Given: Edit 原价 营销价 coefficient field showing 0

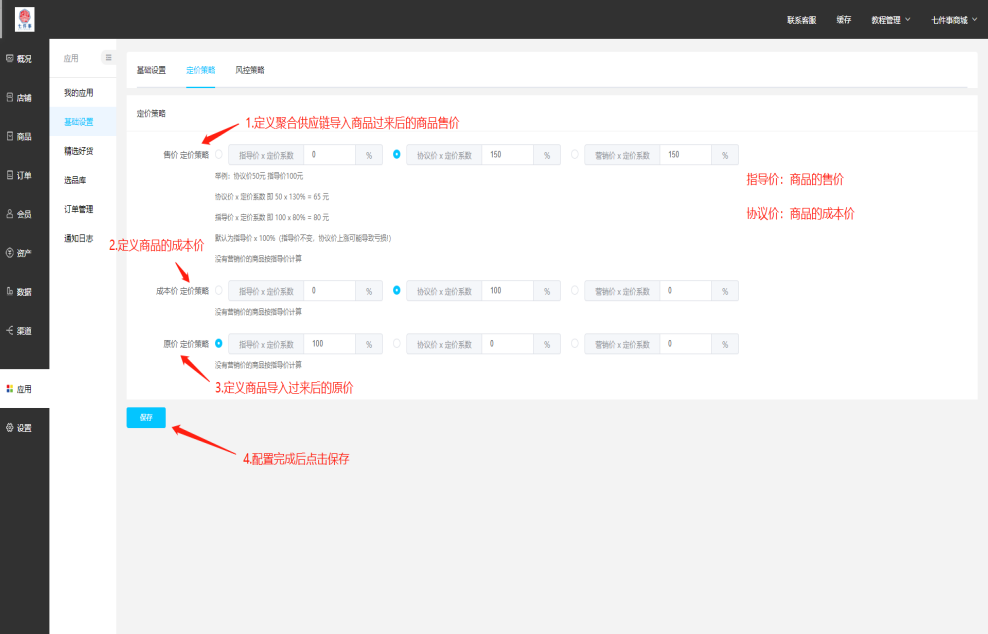Looking at the screenshot, I should [x=686, y=344].
